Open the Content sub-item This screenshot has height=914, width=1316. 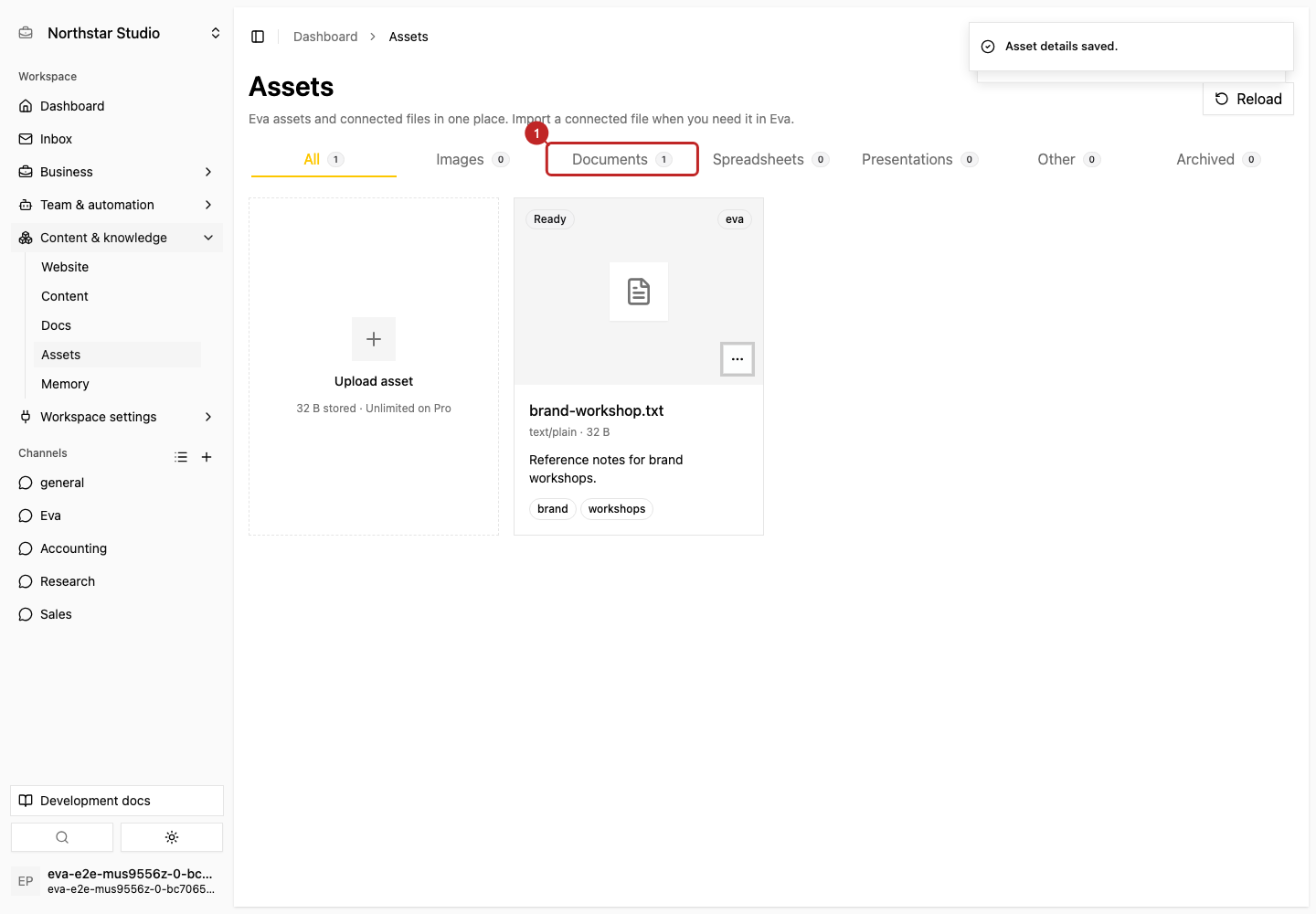pyautogui.click(x=117, y=296)
